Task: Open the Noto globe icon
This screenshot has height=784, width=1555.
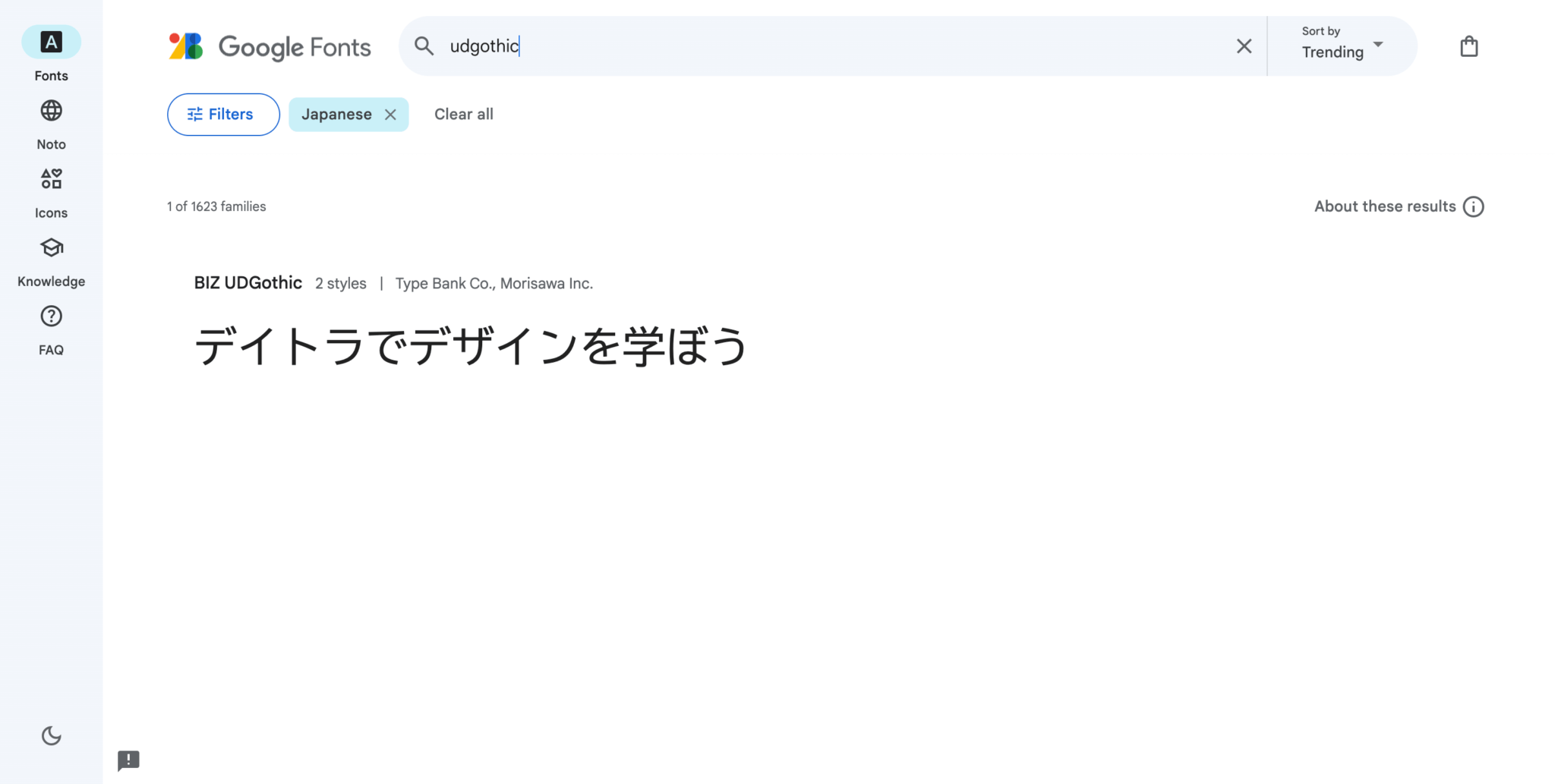Action: tap(51, 111)
